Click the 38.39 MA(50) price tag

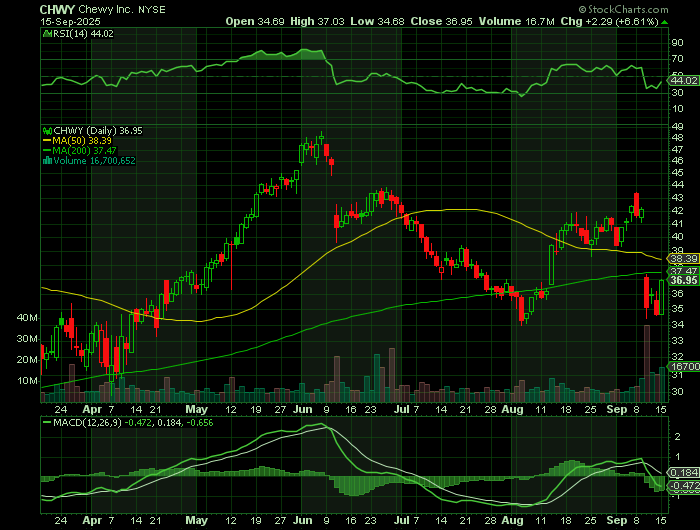point(683,259)
